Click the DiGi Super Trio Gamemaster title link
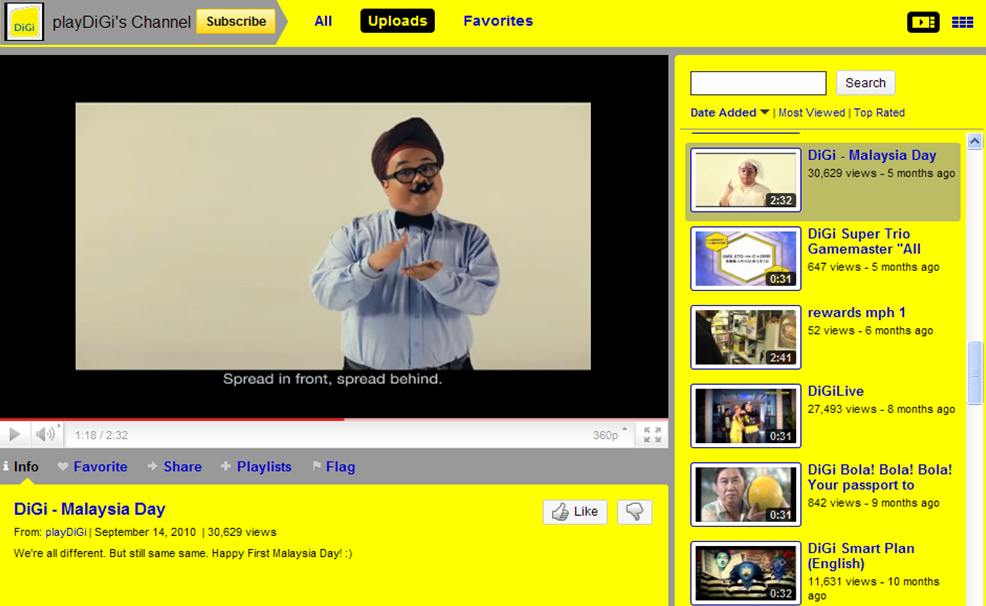986x606 pixels. point(864,241)
